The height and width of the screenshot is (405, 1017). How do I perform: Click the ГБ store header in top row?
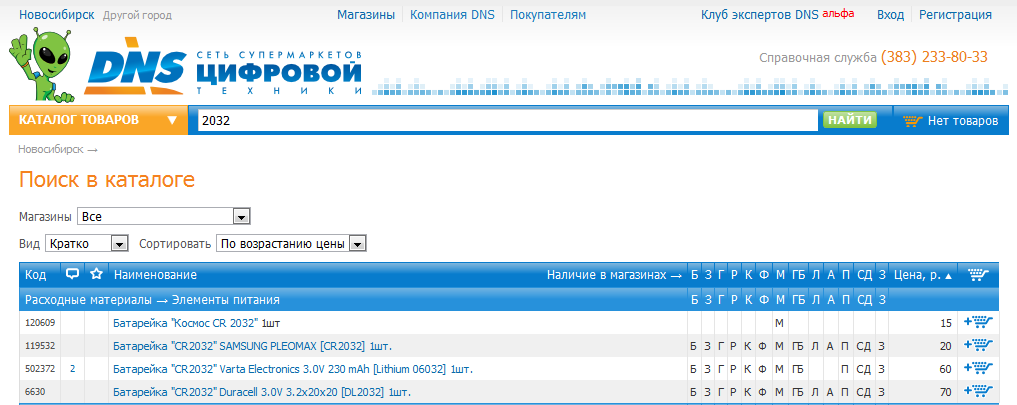798,275
